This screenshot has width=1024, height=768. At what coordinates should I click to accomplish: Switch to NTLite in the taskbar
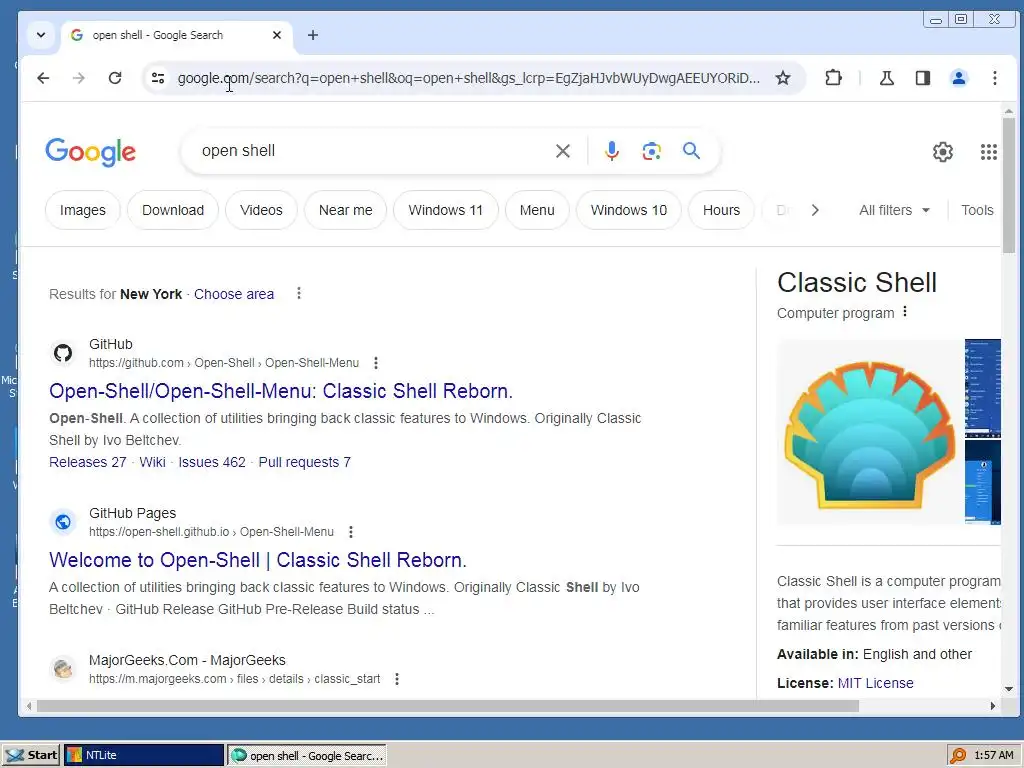coord(144,755)
